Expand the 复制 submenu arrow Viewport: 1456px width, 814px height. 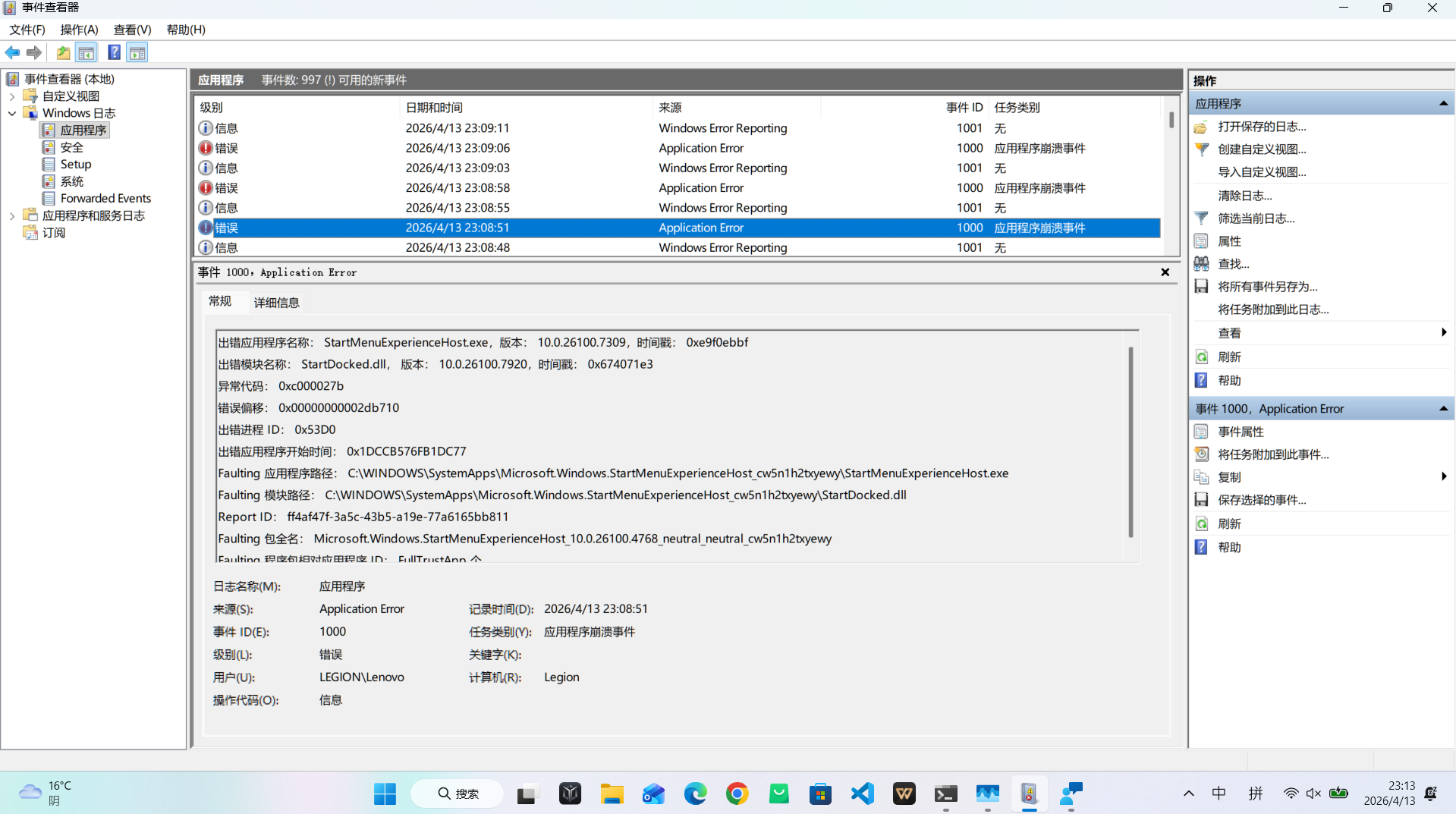tap(1443, 476)
